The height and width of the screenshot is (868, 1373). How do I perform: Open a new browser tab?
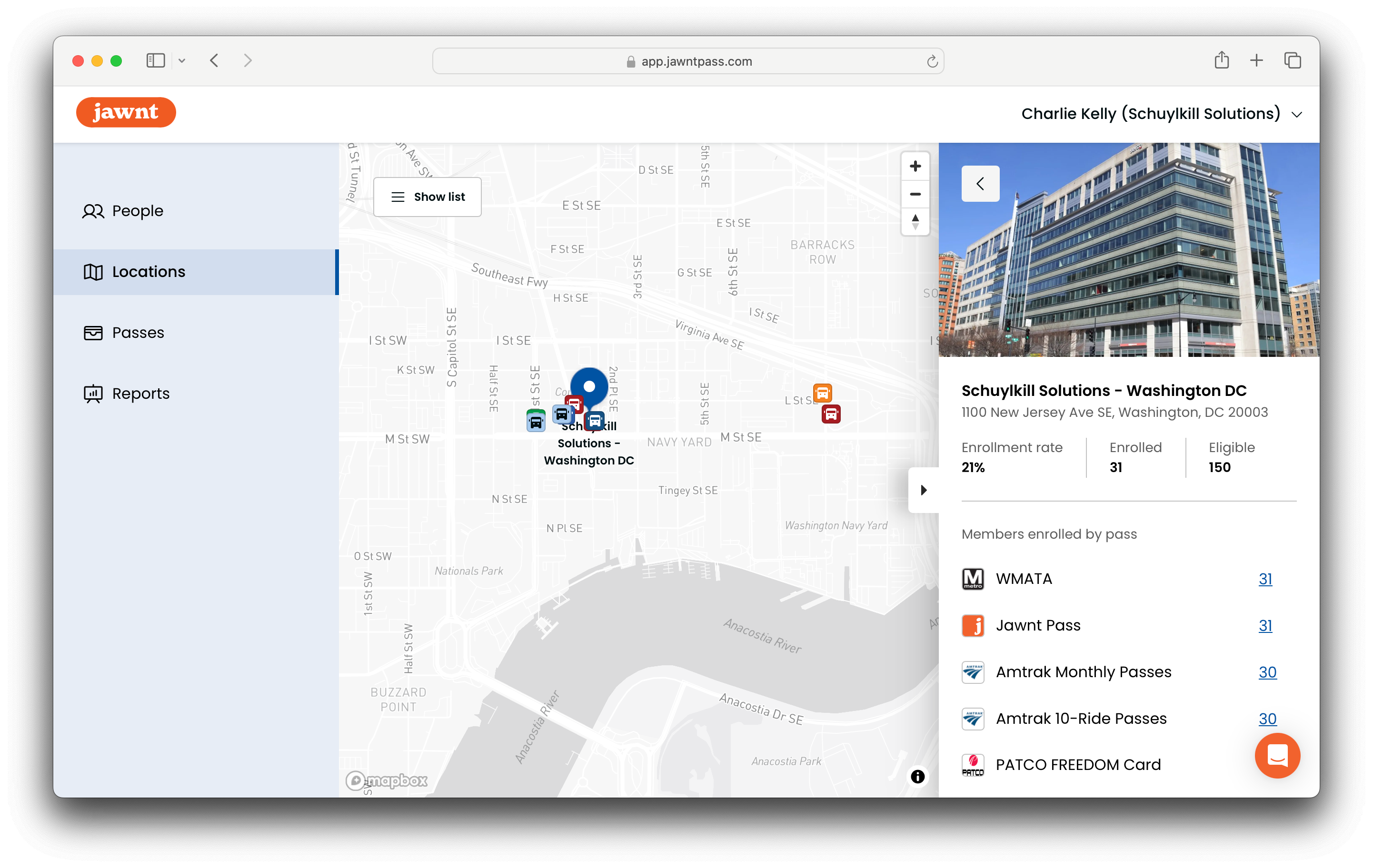pyautogui.click(x=1256, y=60)
